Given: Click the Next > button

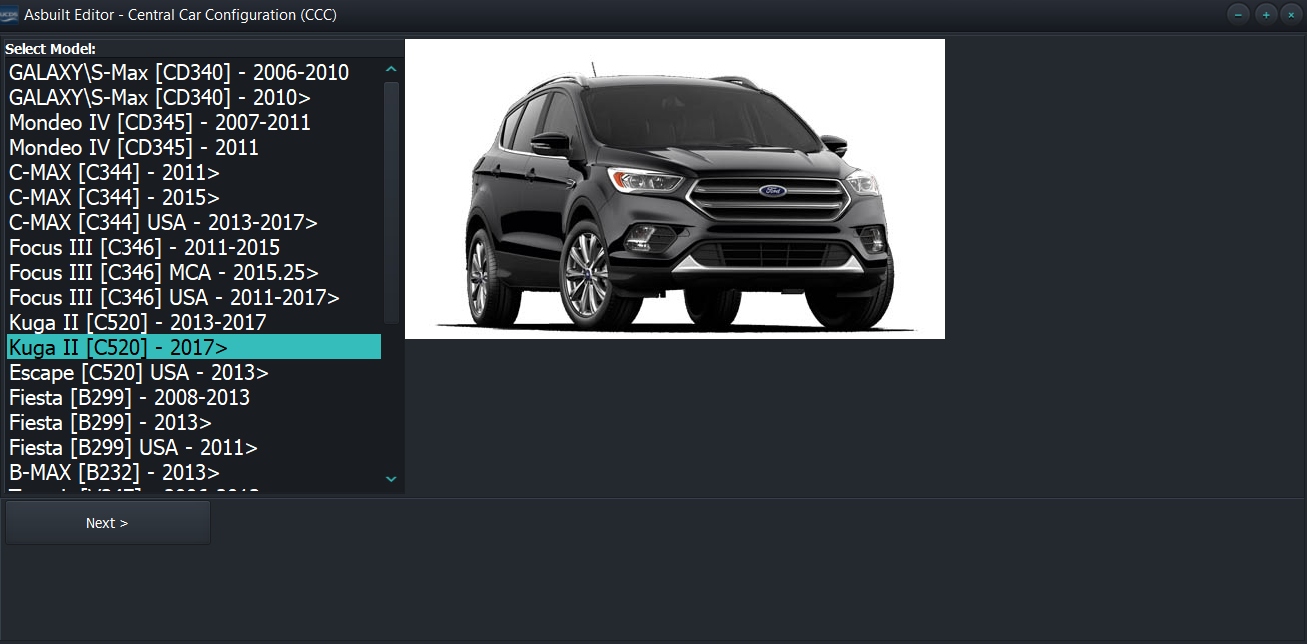Looking at the screenshot, I should (108, 523).
